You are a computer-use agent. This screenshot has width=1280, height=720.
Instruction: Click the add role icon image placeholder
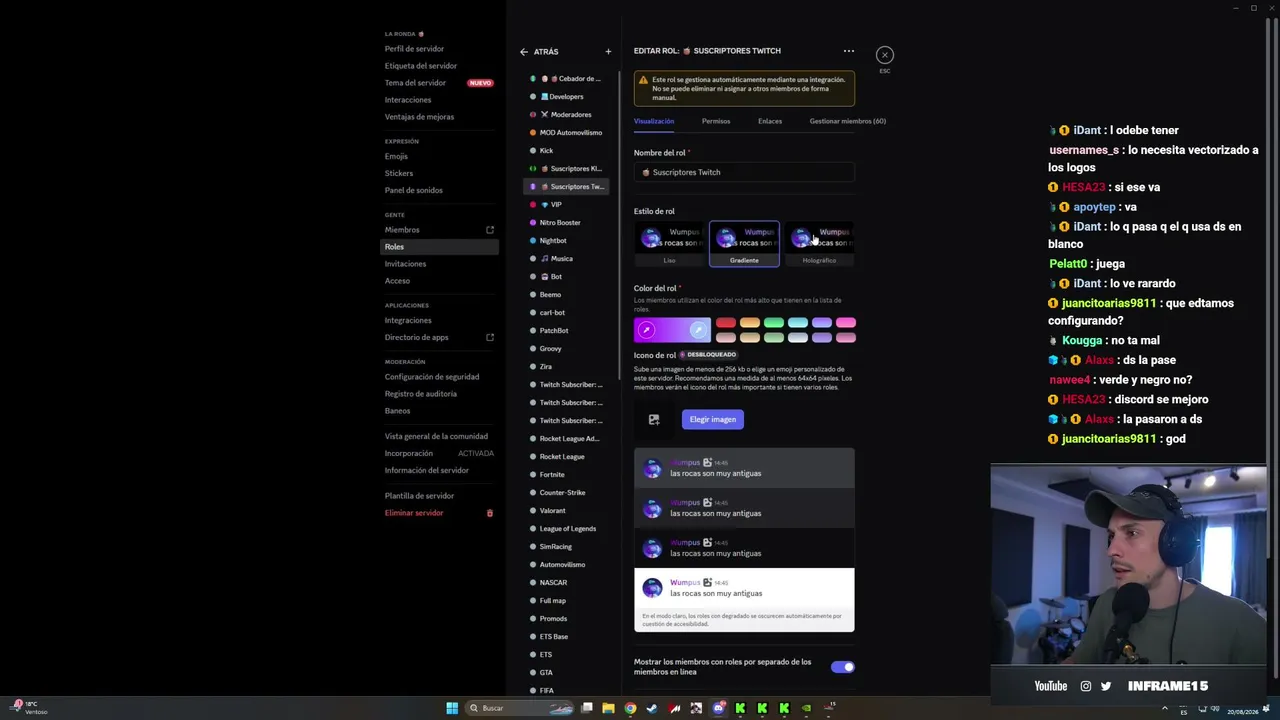tap(654, 420)
